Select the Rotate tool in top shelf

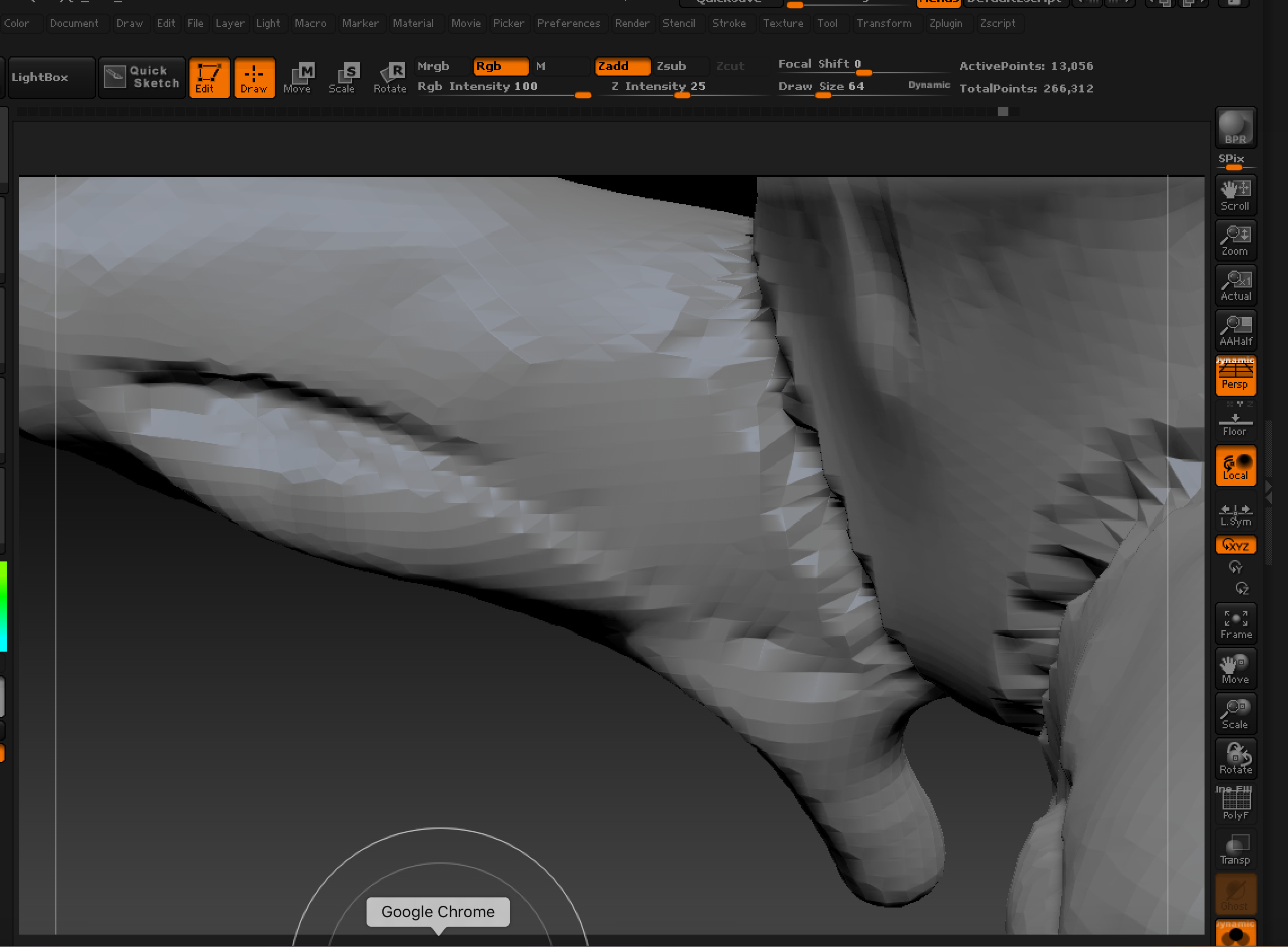pyautogui.click(x=389, y=78)
